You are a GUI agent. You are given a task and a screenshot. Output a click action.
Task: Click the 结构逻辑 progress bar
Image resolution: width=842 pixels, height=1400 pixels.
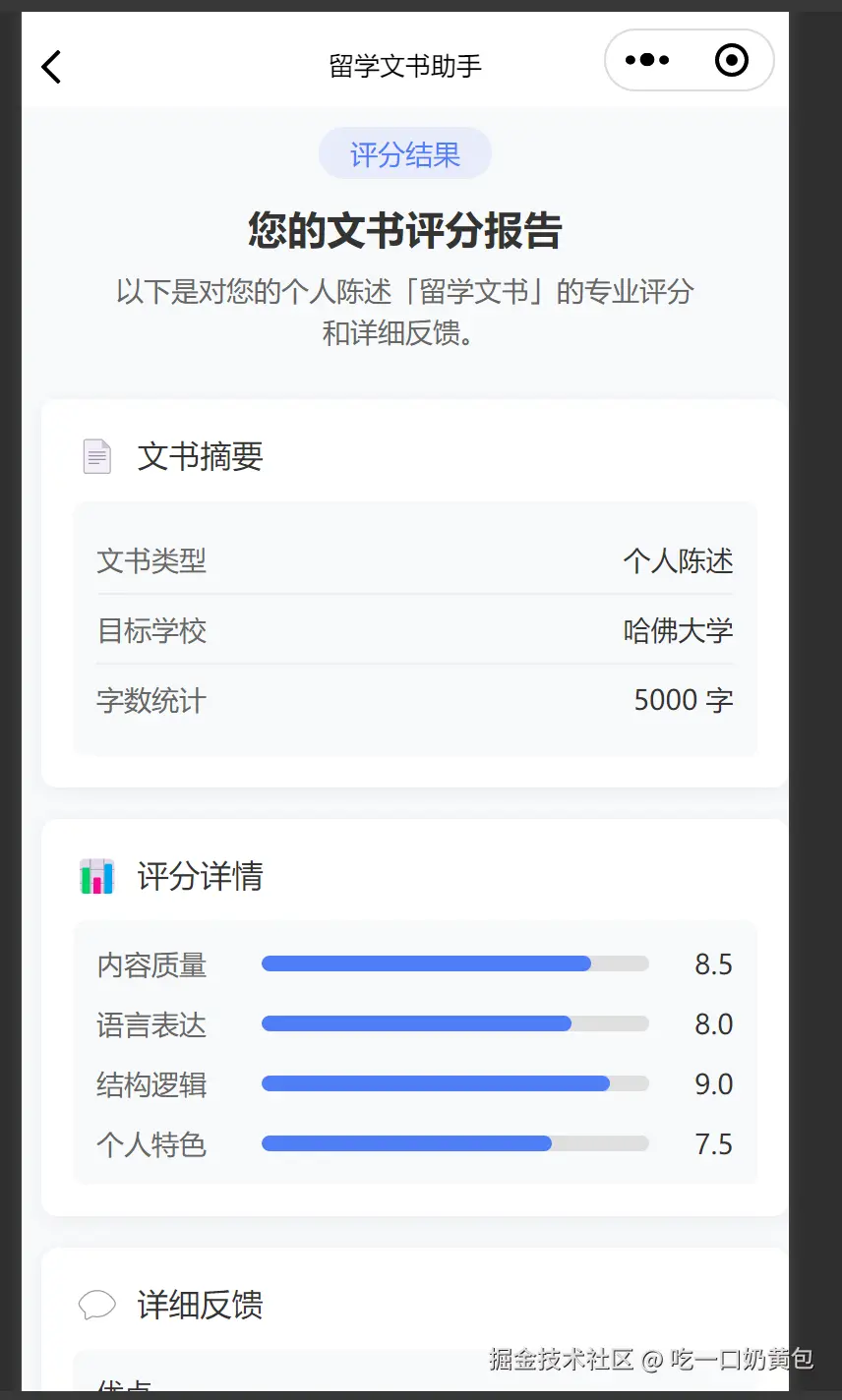tap(454, 1084)
